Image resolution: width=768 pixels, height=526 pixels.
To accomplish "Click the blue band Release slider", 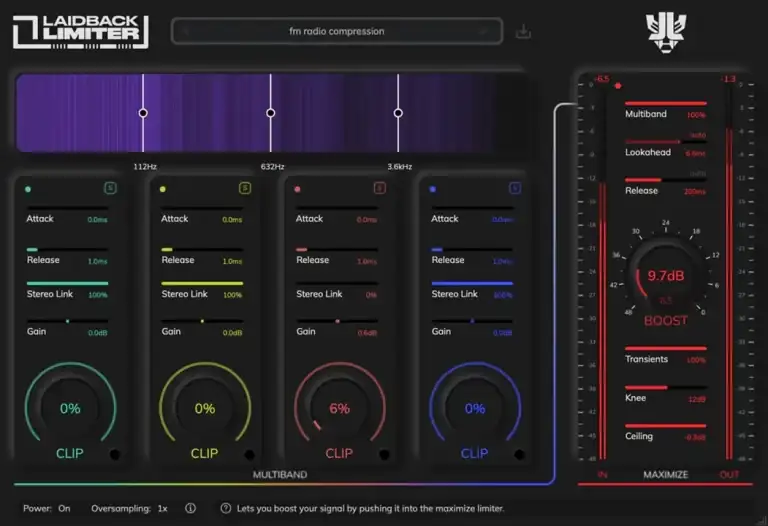I will pyautogui.click(x=472, y=250).
